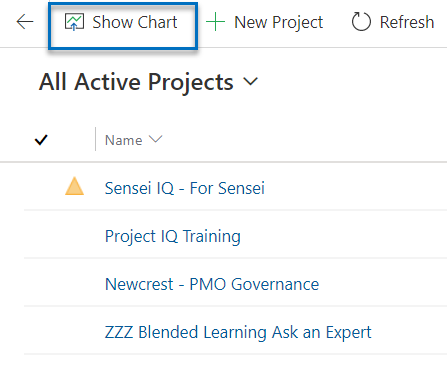Image resolution: width=447 pixels, height=373 pixels.
Task: Click the green plus New Project icon
Action: (215, 22)
